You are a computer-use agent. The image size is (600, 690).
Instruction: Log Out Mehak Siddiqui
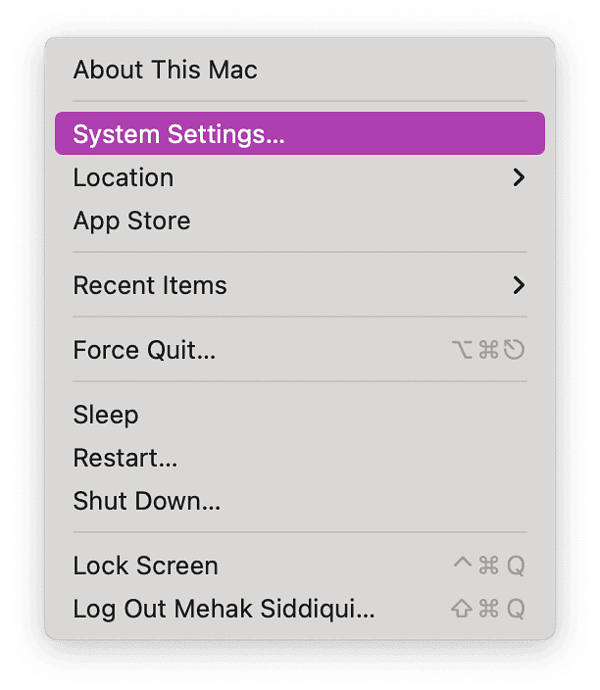tap(224, 609)
